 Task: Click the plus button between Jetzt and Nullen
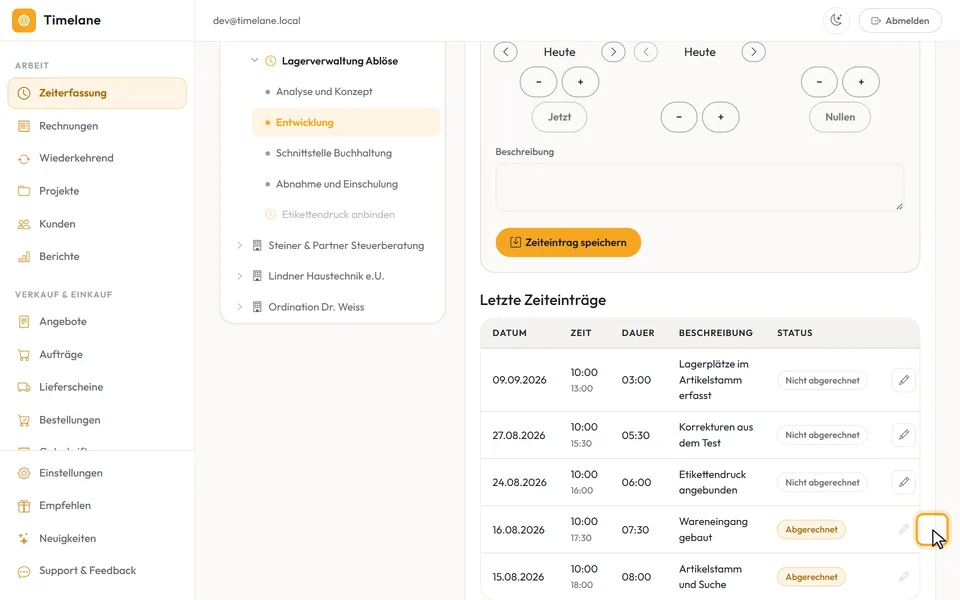click(721, 117)
